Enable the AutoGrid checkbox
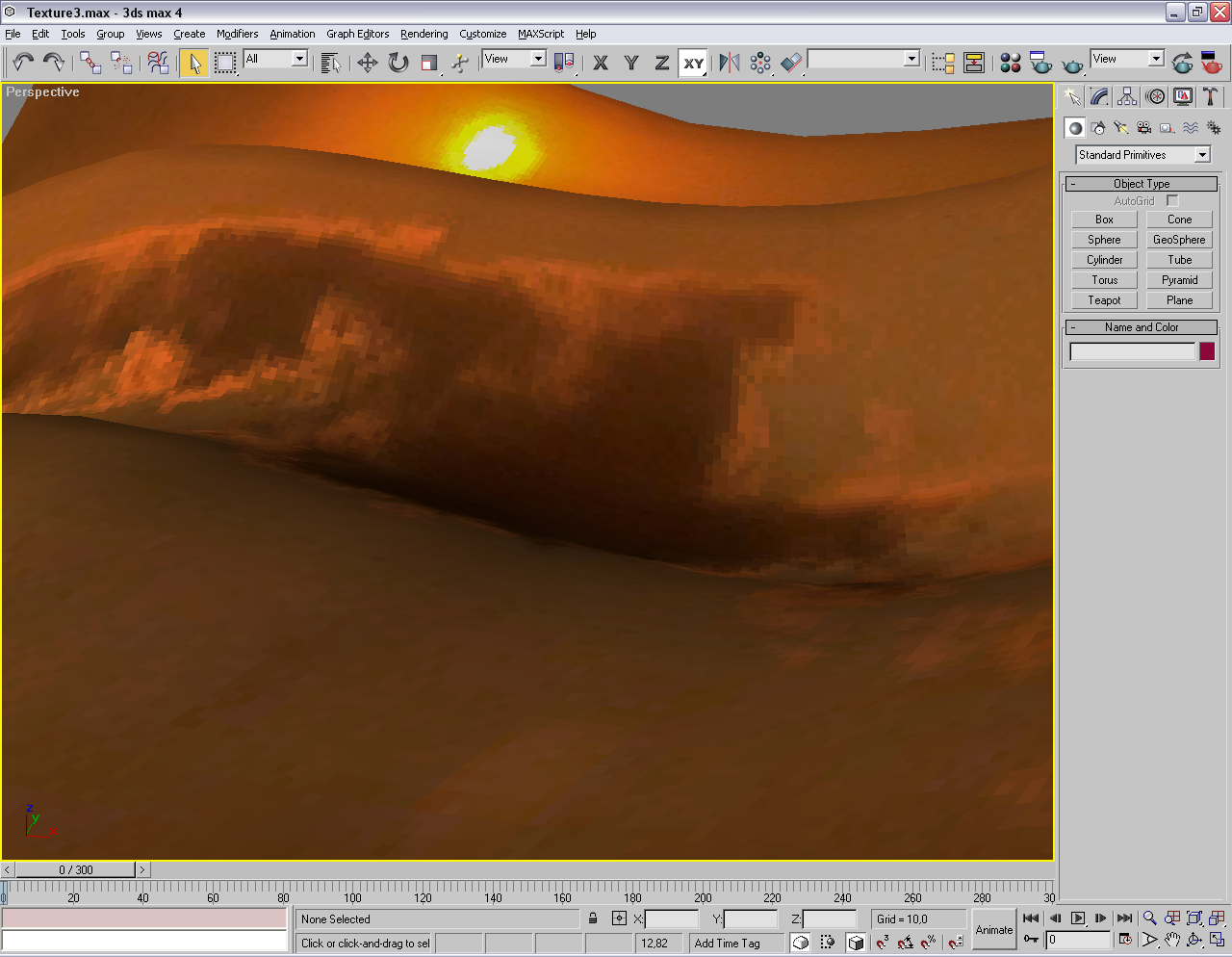The width and height of the screenshot is (1232, 957). click(x=1172, y=201)
